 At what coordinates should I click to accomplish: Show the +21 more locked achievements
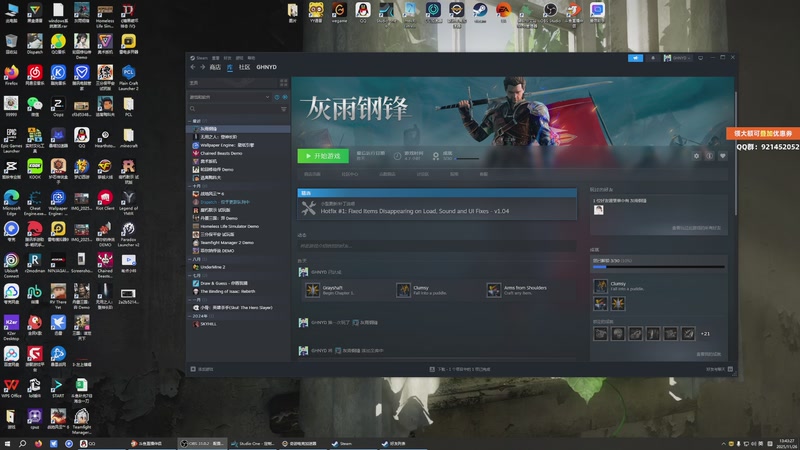click(705, 334)
